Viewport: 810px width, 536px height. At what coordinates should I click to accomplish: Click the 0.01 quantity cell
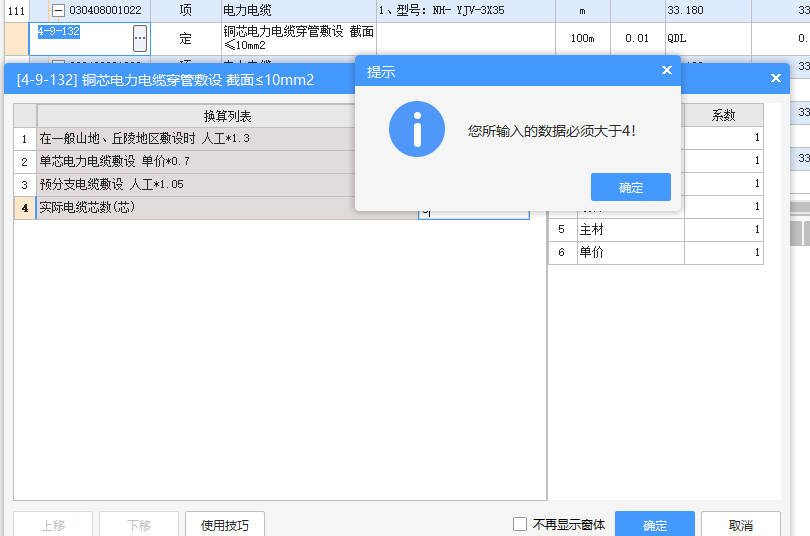pos(637,38)
